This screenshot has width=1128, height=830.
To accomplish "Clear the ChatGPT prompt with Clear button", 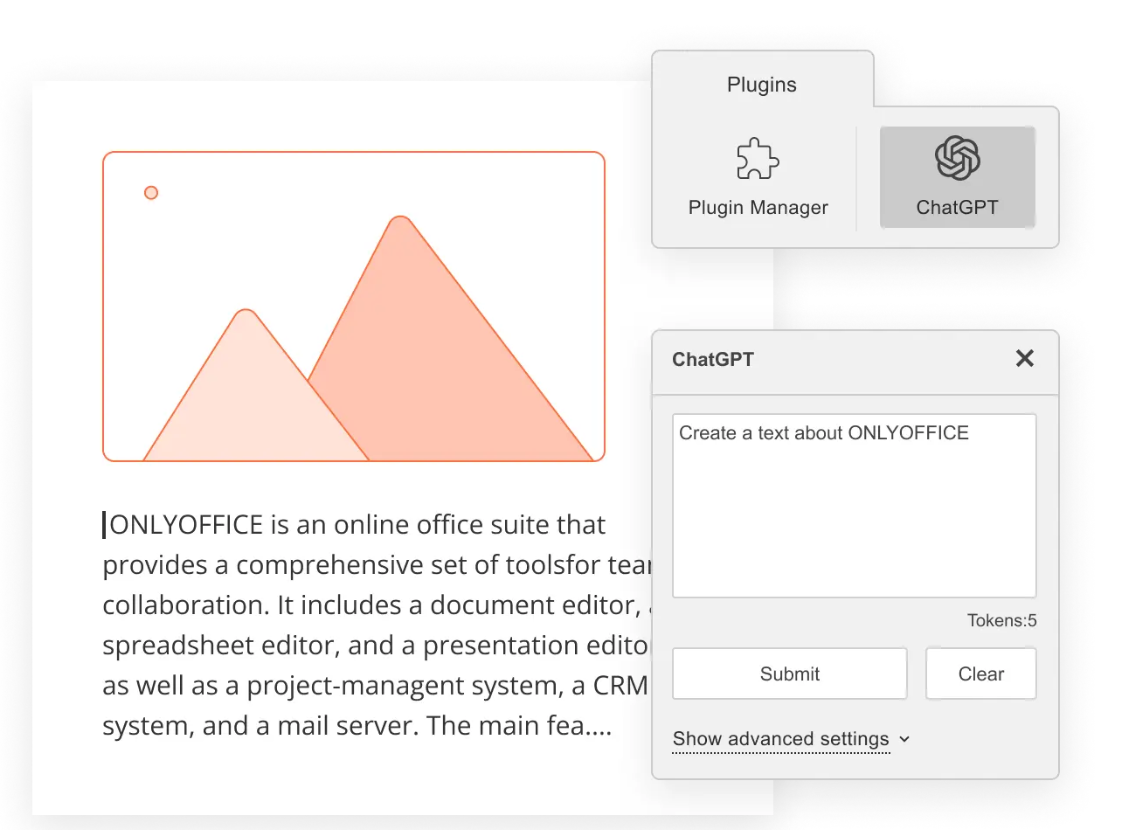I will [x=980, y=674].
